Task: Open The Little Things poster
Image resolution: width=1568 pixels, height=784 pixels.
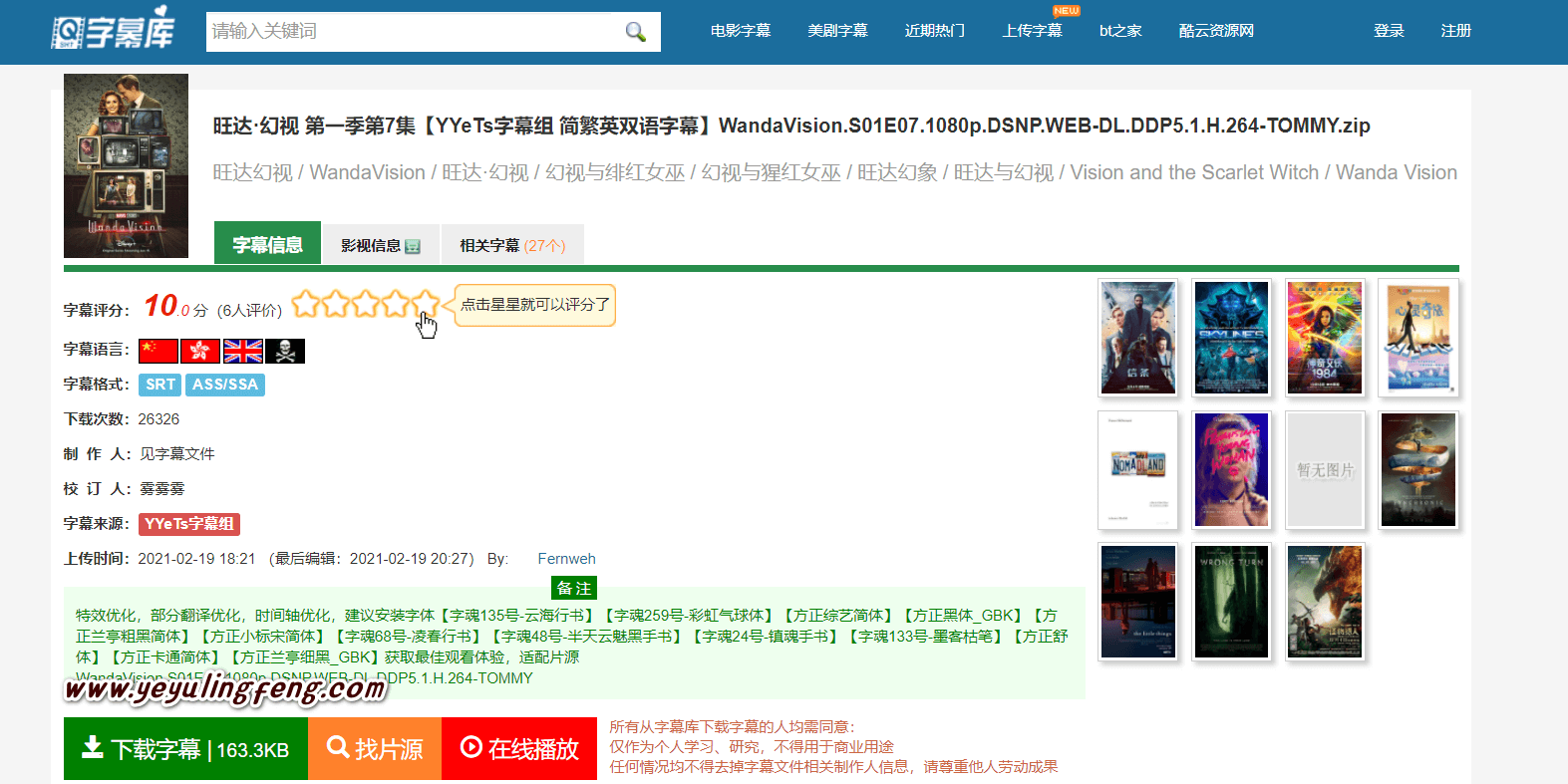Action: point(1138,602)
